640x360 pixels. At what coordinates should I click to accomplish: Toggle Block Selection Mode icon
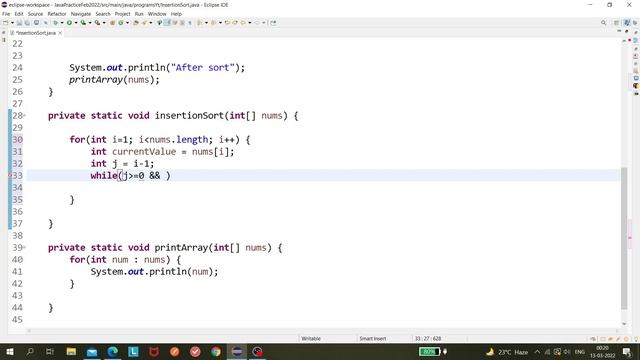click(x=182, y=23)
